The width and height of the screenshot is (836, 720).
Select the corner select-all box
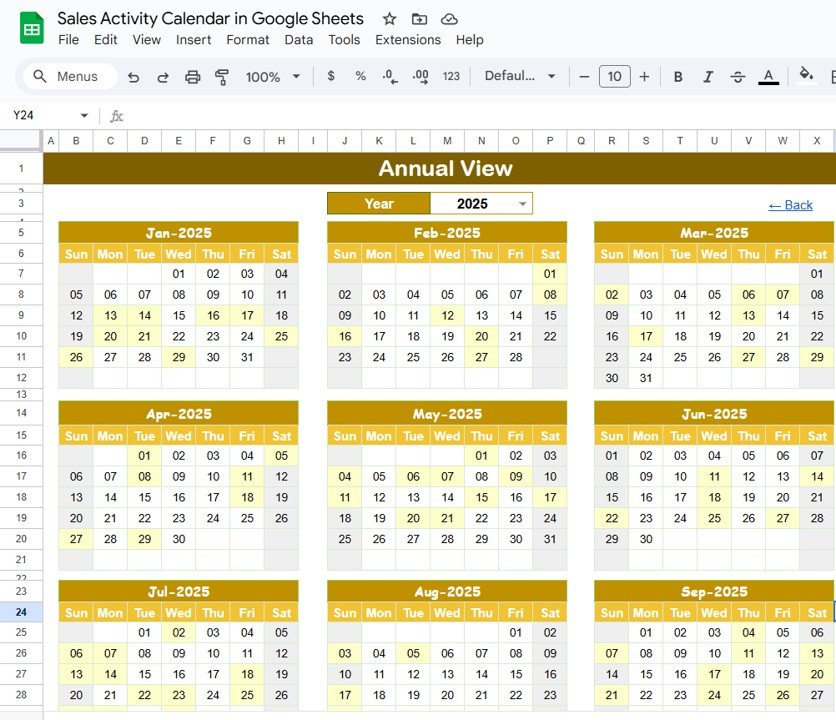coord(21,141)
